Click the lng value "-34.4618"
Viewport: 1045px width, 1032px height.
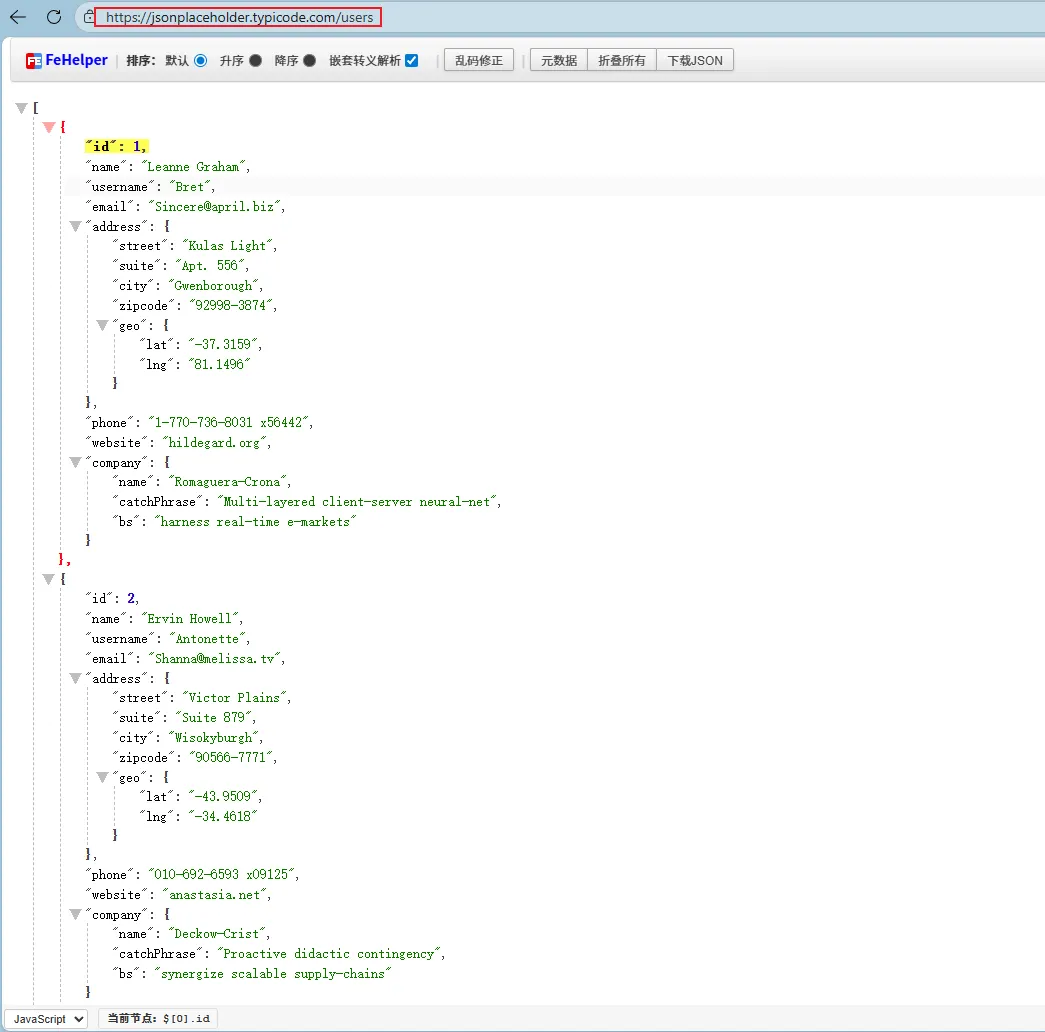[223, 816]
